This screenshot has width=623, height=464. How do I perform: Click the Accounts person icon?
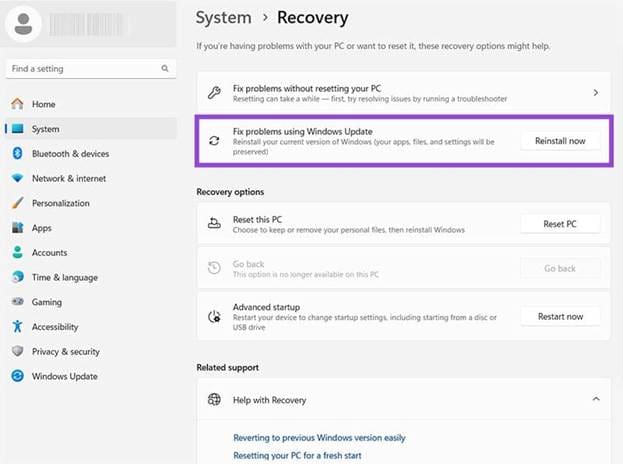coord(17,253)
